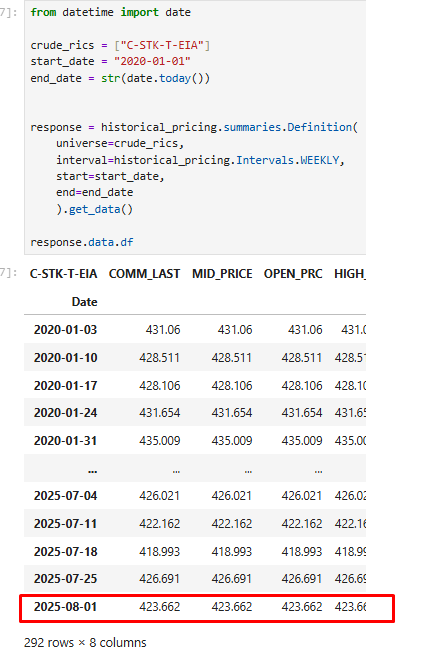Viewport: 445px width, 661px height.
Task: Click the 292 rows × 8 columns summary
Action: 85,642
